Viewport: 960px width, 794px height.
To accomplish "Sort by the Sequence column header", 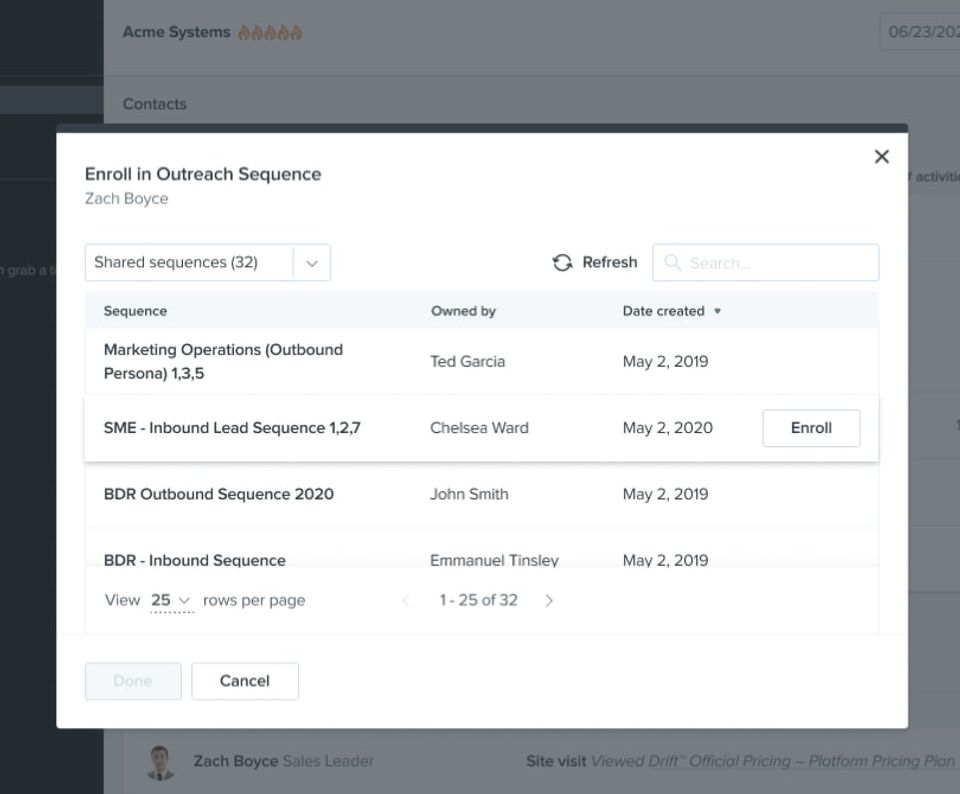I will pyautogui.click(x=135, y=311).
